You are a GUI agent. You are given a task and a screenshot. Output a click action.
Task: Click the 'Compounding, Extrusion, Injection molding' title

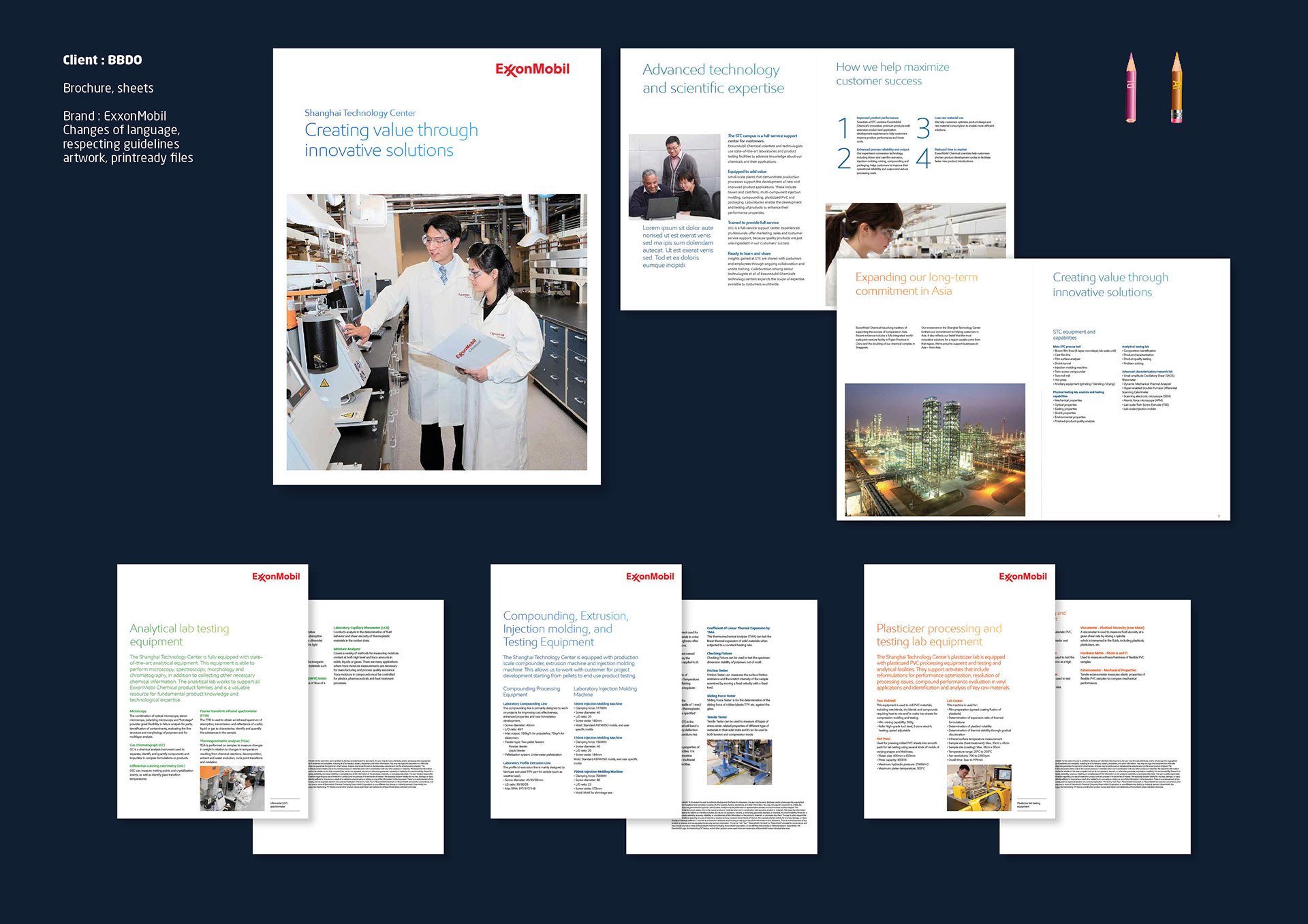click(565, 628)
